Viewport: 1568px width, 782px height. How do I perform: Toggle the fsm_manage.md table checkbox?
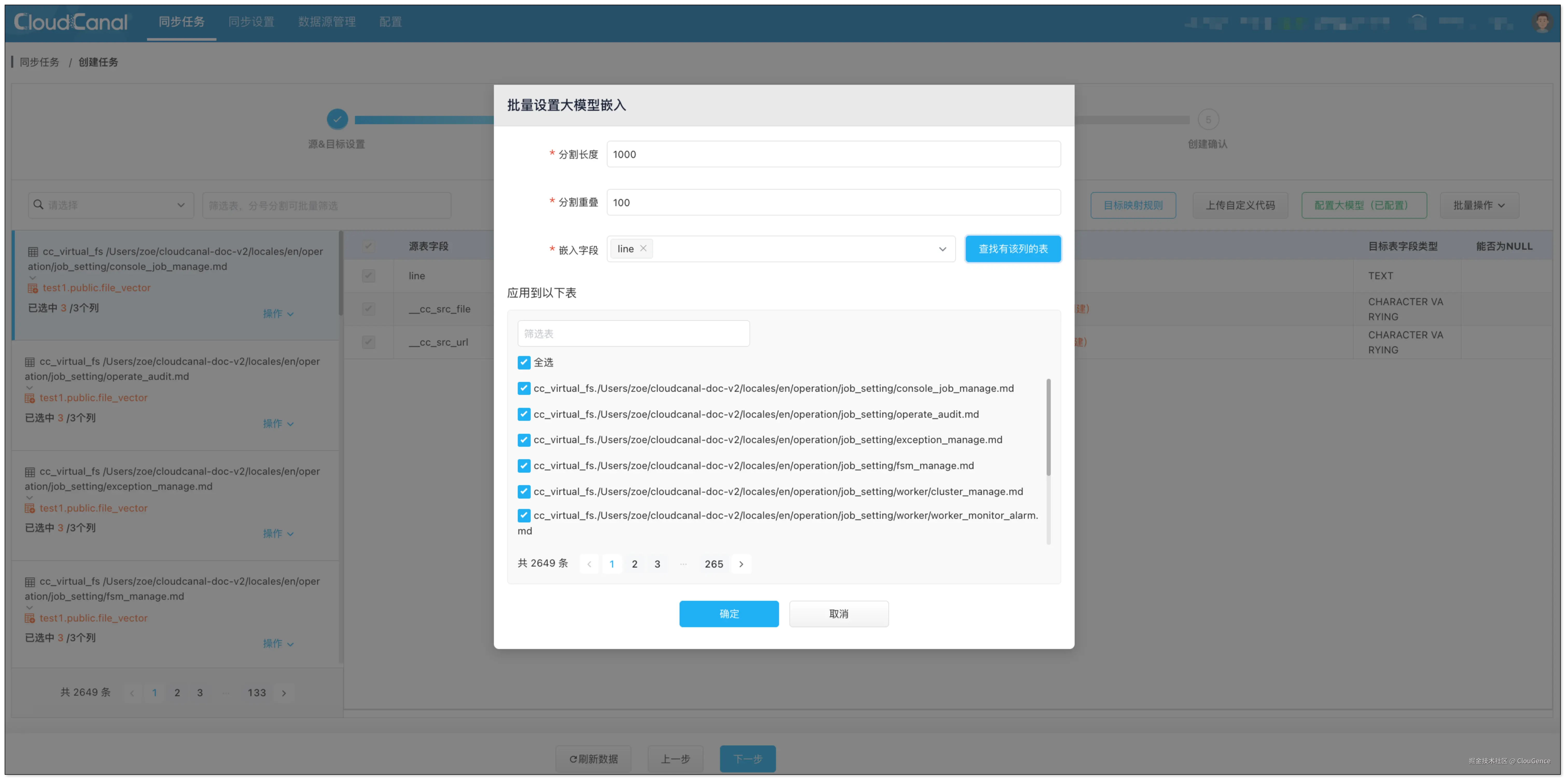(x=523, y=466)
